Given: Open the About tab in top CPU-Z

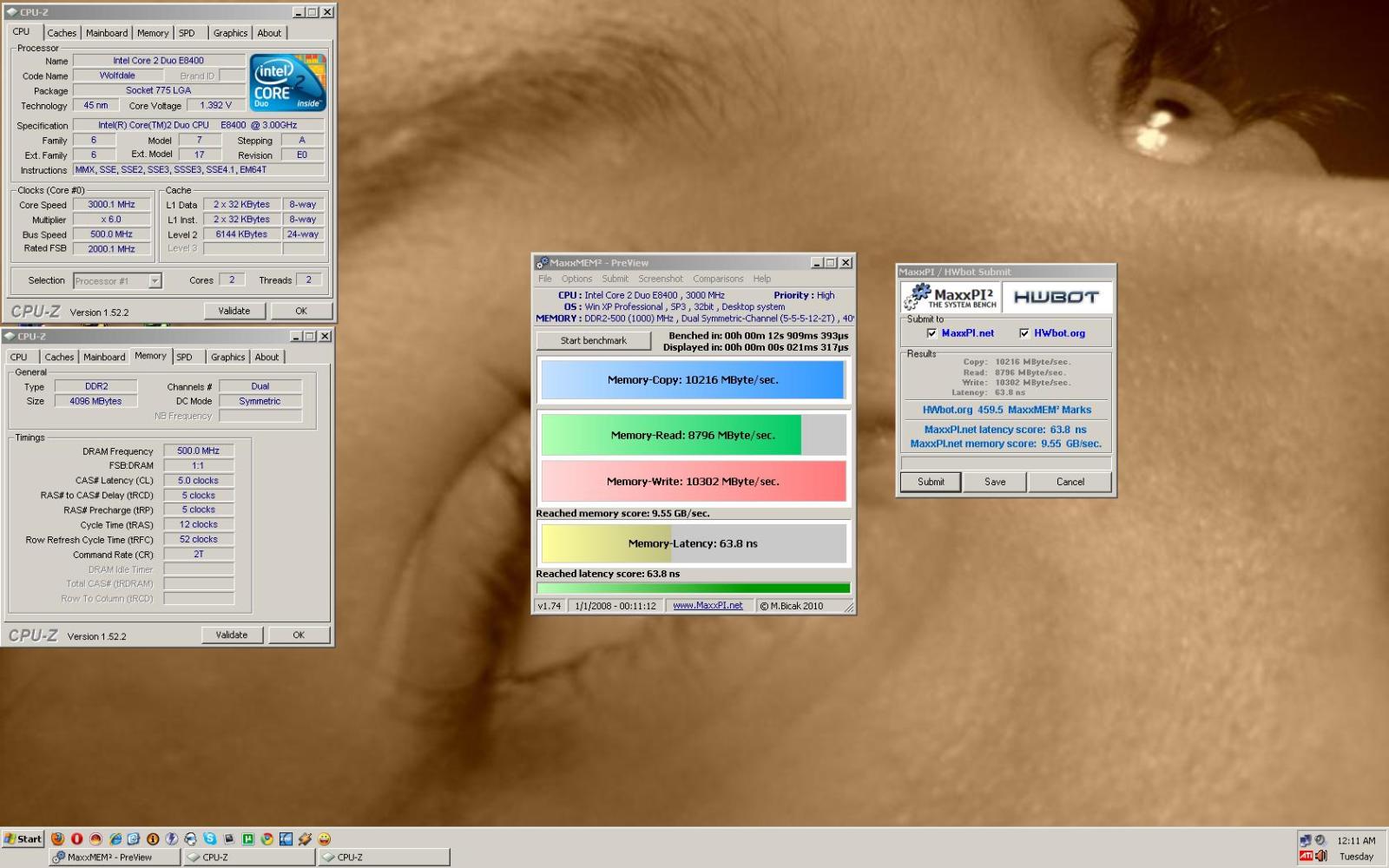Looking at the screenshot, I should click(x=269, y=33).
